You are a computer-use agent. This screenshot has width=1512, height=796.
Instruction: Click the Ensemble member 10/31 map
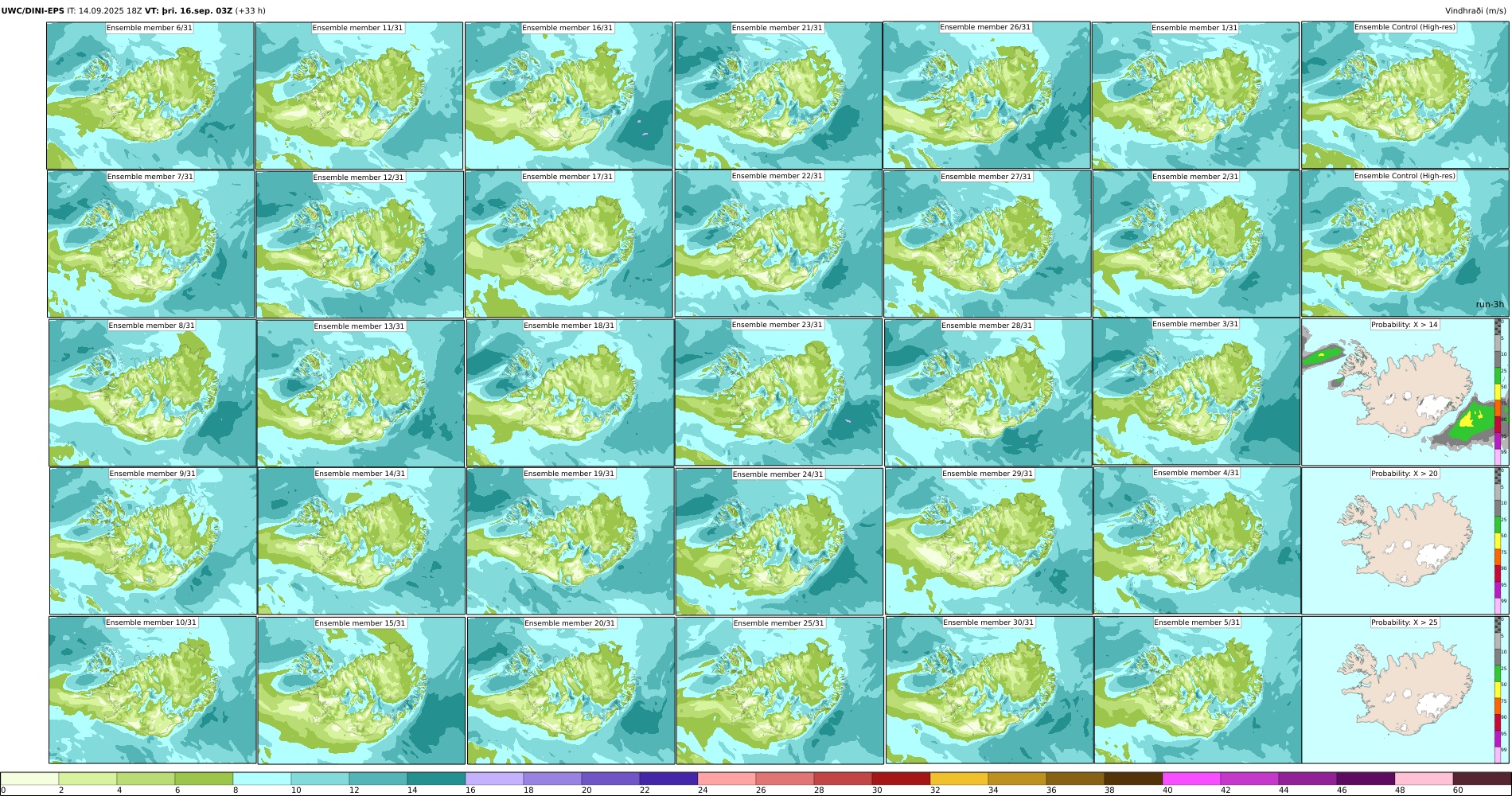click(152, 690)
